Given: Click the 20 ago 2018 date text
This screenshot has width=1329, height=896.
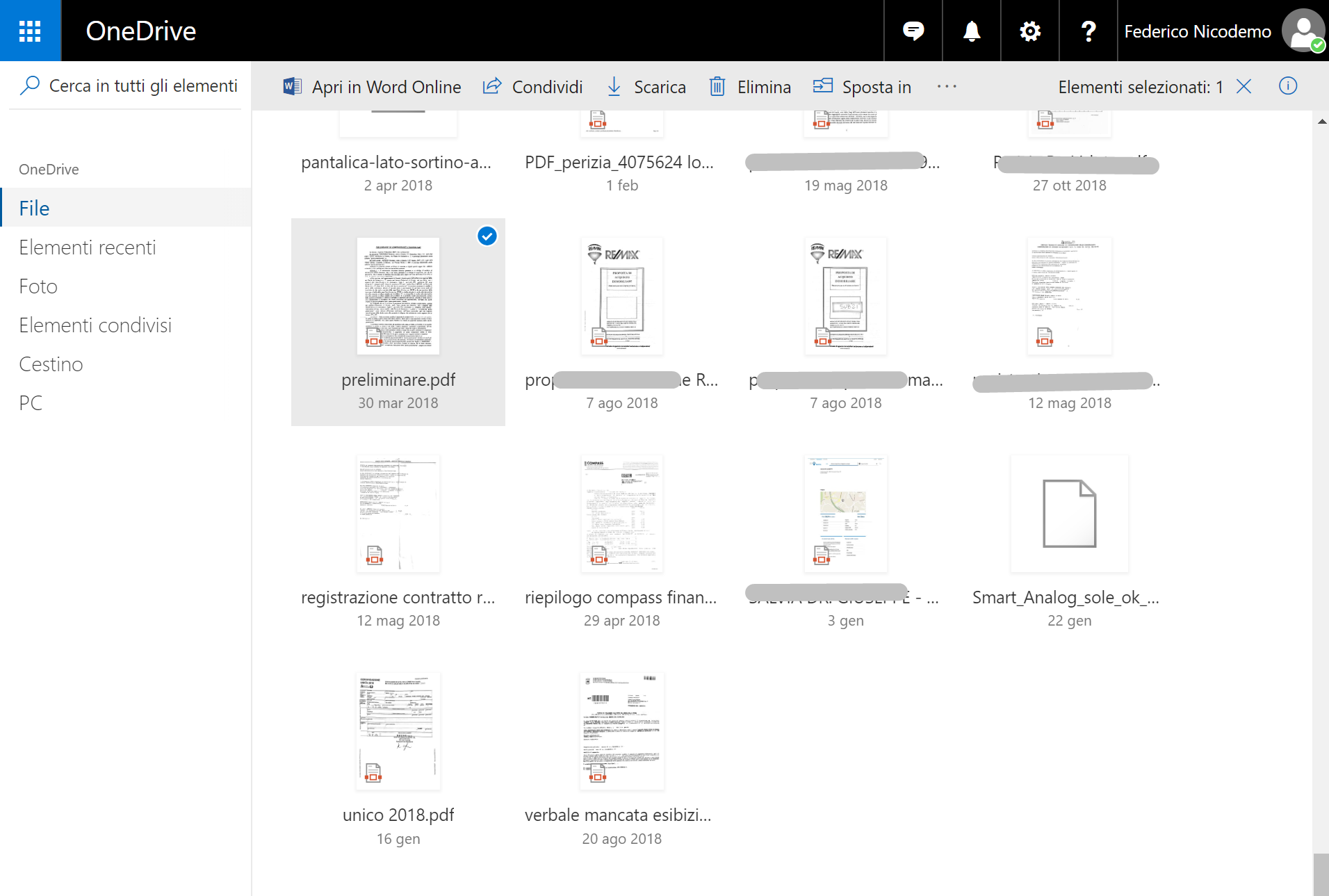Looking at the screenshot, I should (622, 839).
